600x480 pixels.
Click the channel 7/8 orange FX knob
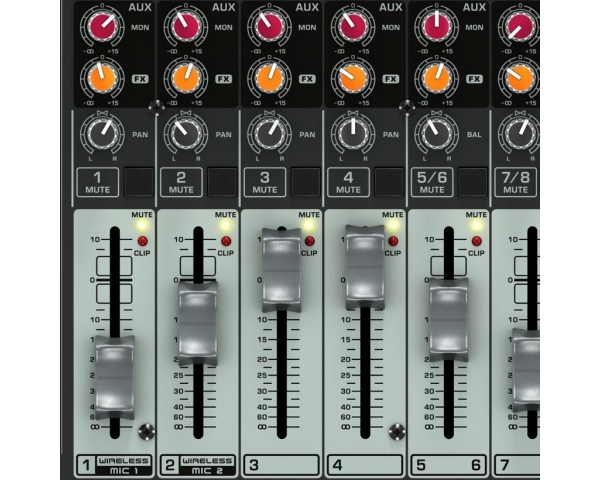tap(520, 79)
